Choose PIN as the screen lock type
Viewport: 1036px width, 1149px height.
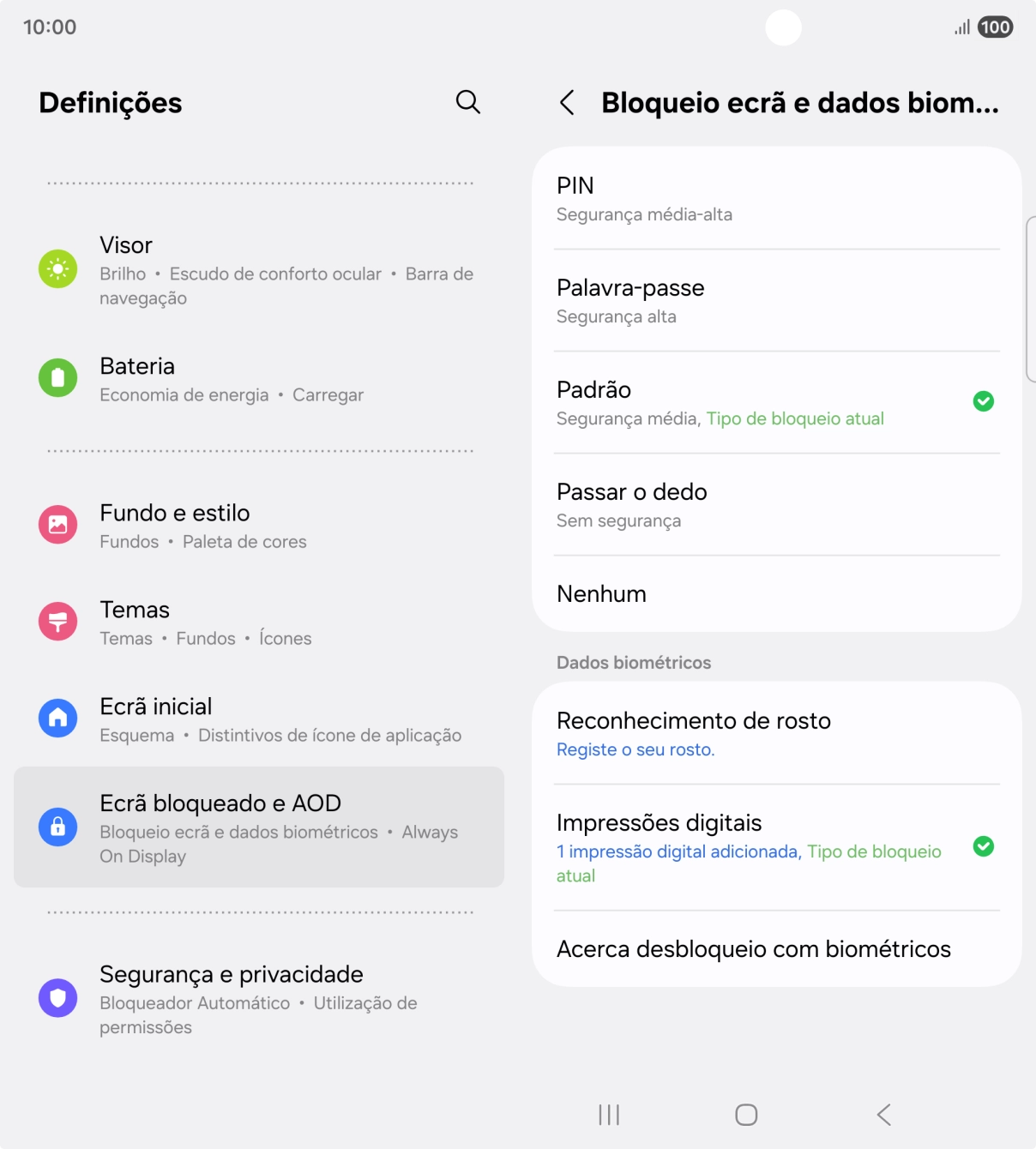coord(777,199)
